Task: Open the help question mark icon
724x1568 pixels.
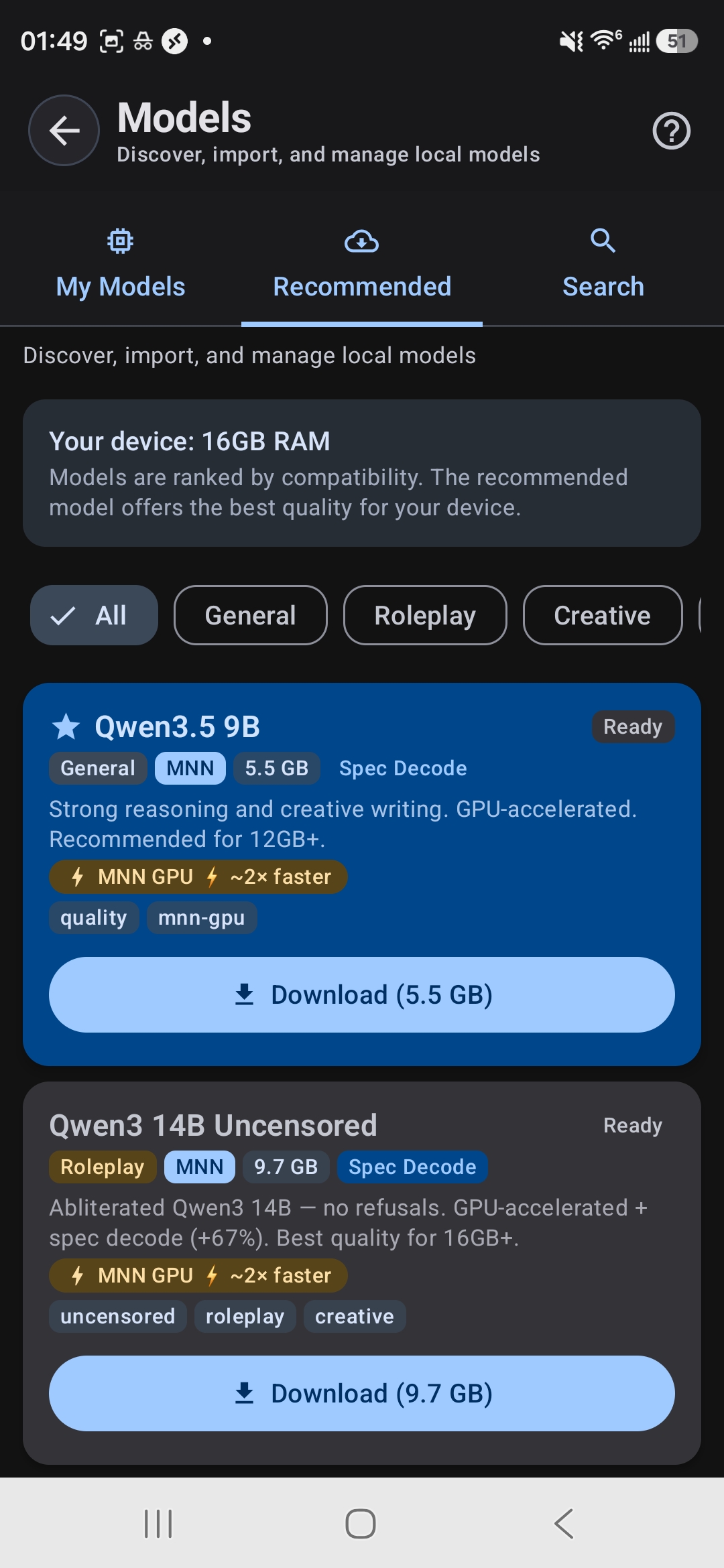Action: pos(671,131)
